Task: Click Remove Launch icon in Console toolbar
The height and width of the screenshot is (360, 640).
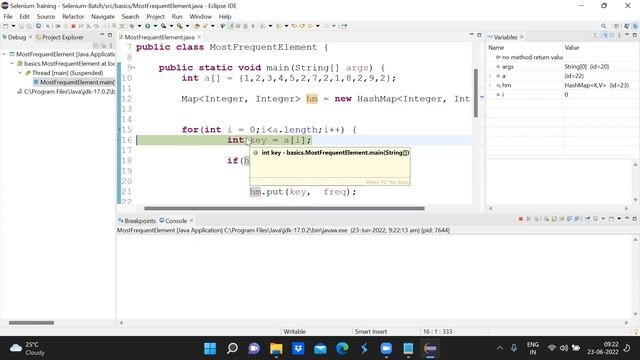Action: [x=529, y=219]
